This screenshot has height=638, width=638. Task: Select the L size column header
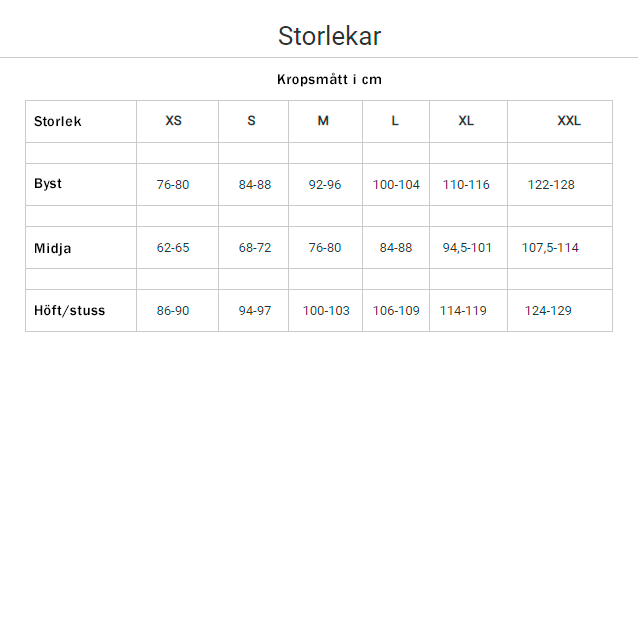395,121
